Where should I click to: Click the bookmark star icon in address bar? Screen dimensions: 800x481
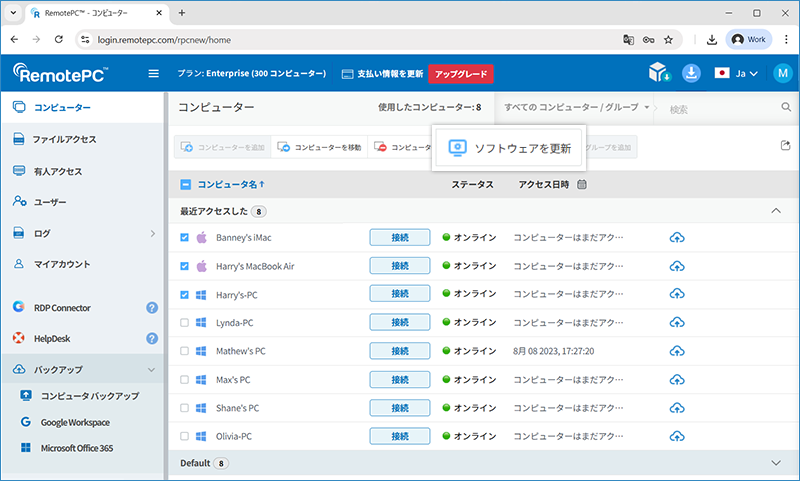pyautogui.click(x=668, y=40)
